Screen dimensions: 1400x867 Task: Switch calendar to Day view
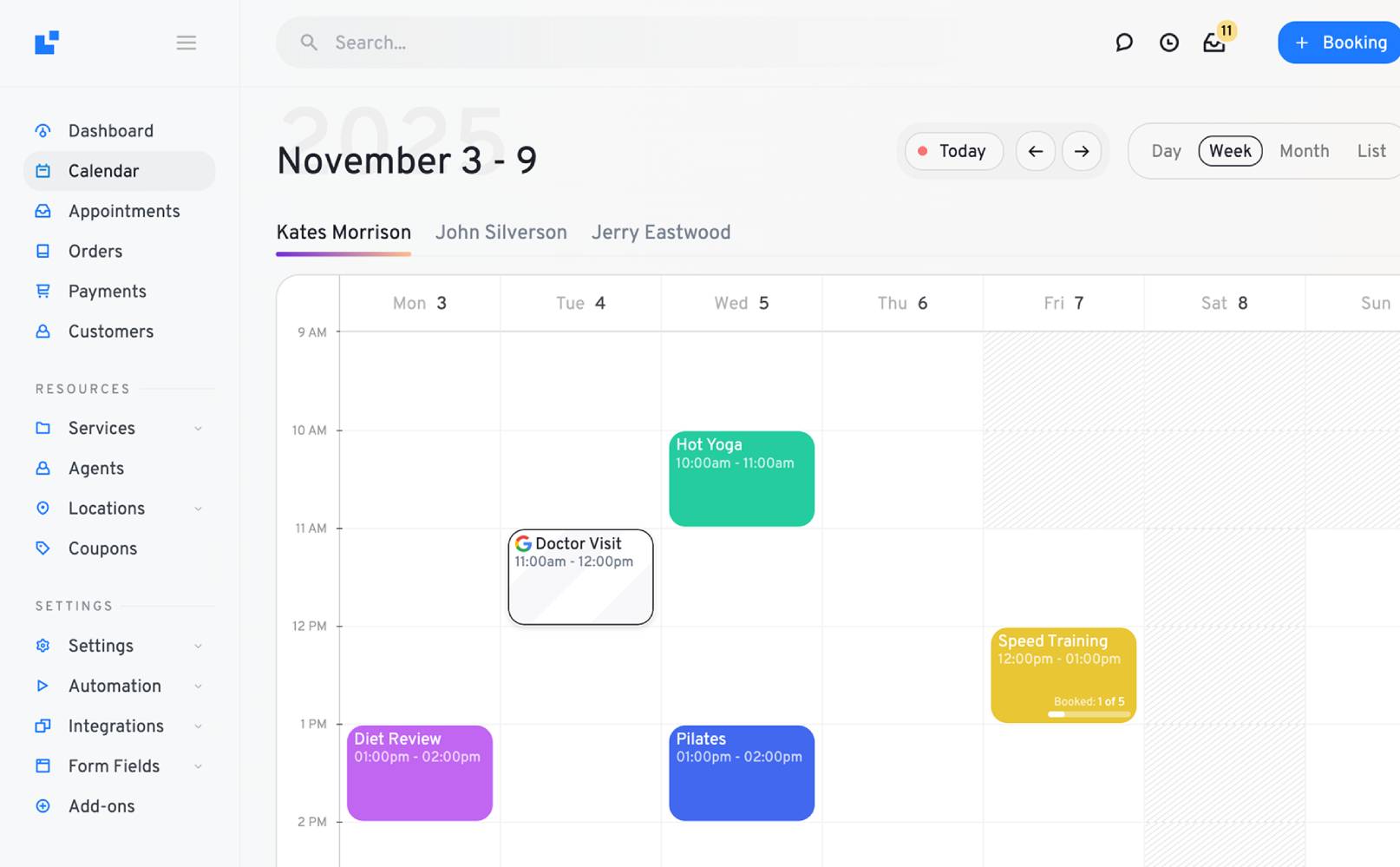1166,151
